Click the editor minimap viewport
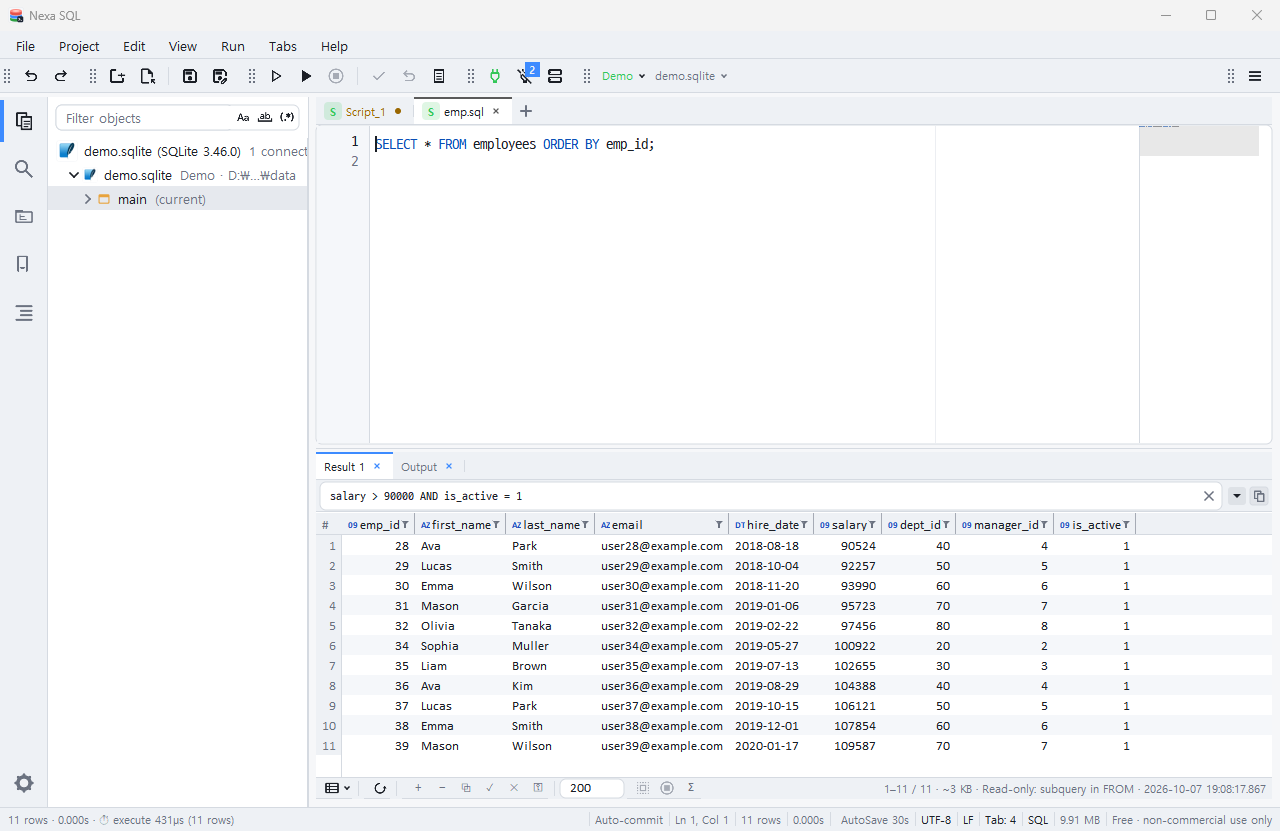 (1199, 141)
